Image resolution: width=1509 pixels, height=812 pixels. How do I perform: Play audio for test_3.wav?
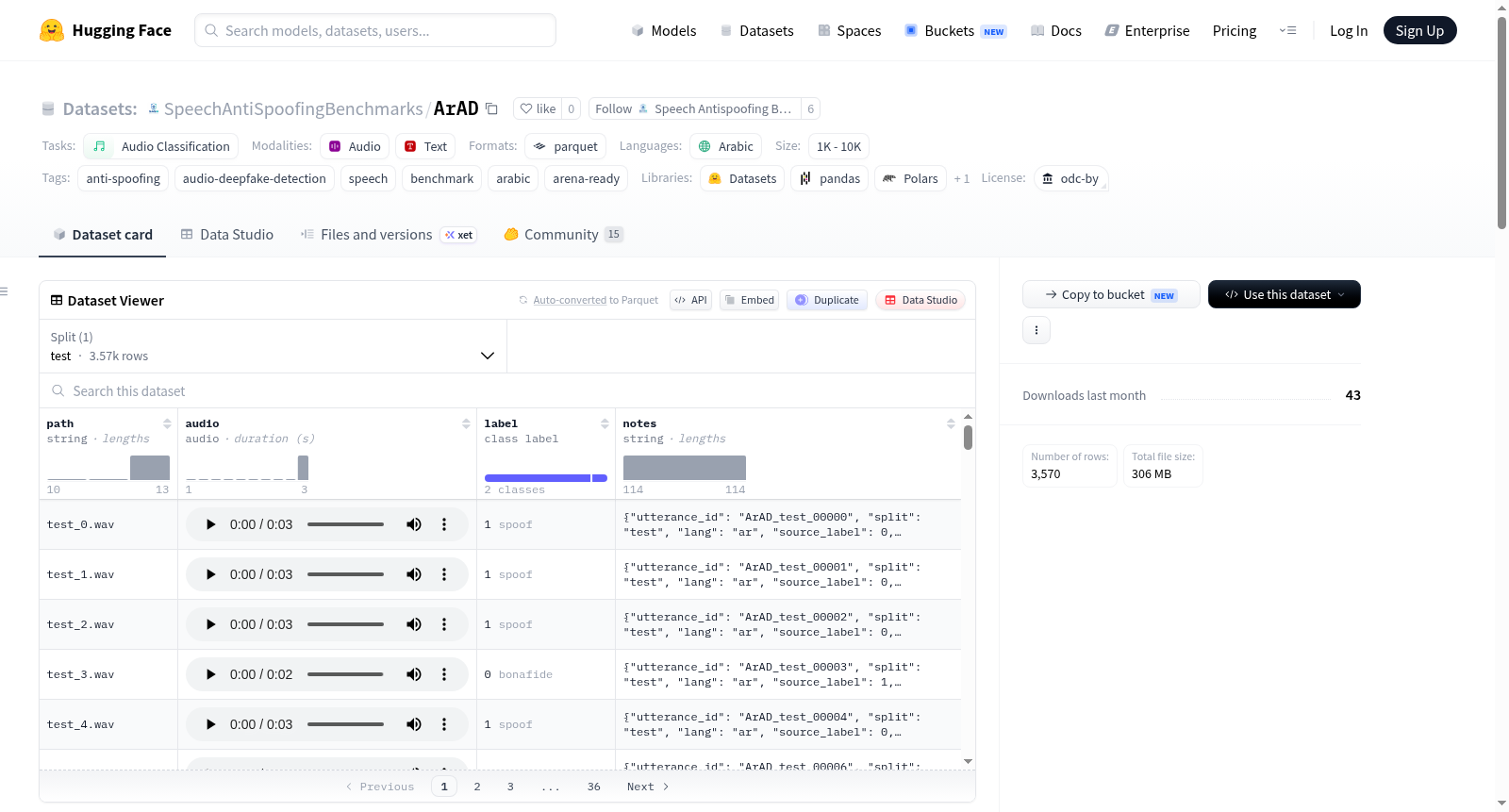click(x=210, y=674)
